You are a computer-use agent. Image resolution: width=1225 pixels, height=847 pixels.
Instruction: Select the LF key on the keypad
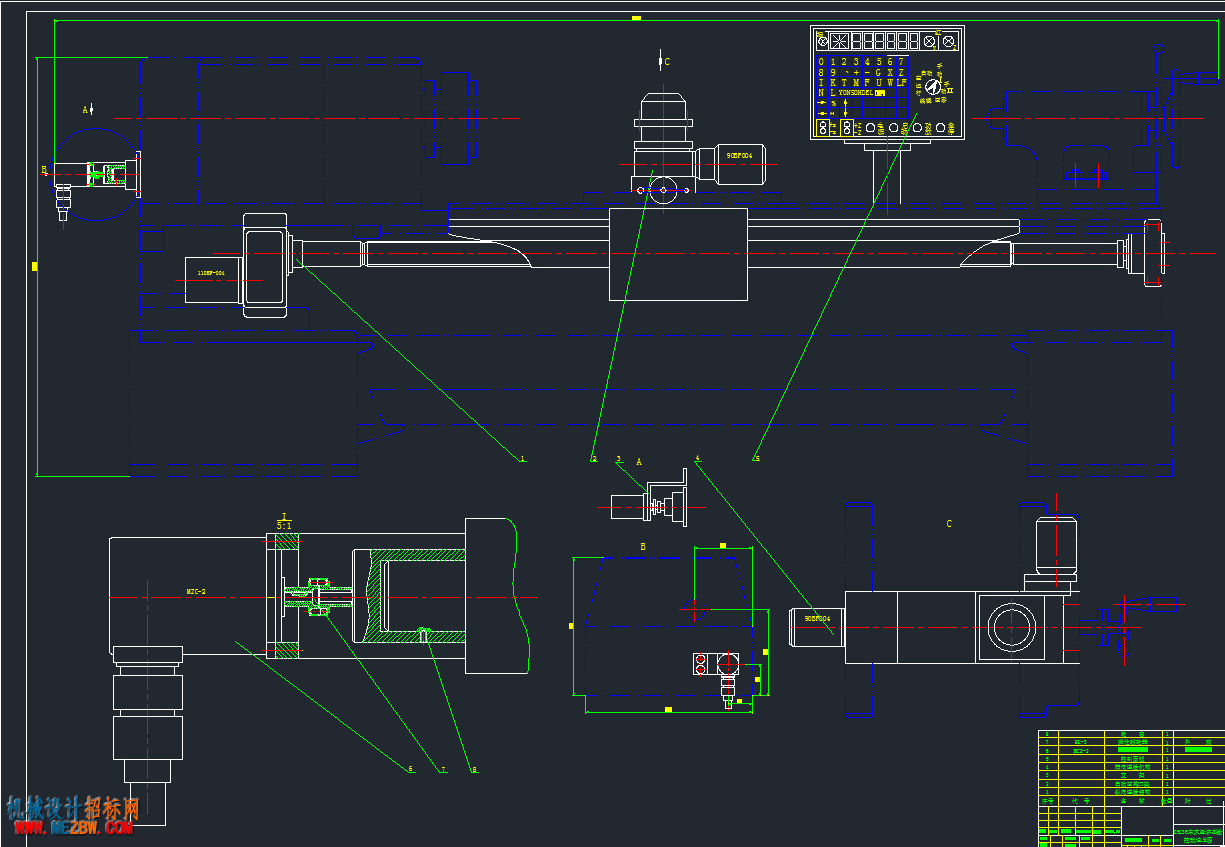point(902,83)
